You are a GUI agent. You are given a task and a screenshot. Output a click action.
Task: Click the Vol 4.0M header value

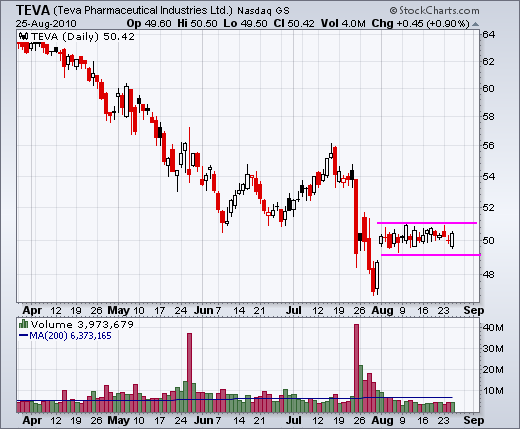click(x=343, y=24)
